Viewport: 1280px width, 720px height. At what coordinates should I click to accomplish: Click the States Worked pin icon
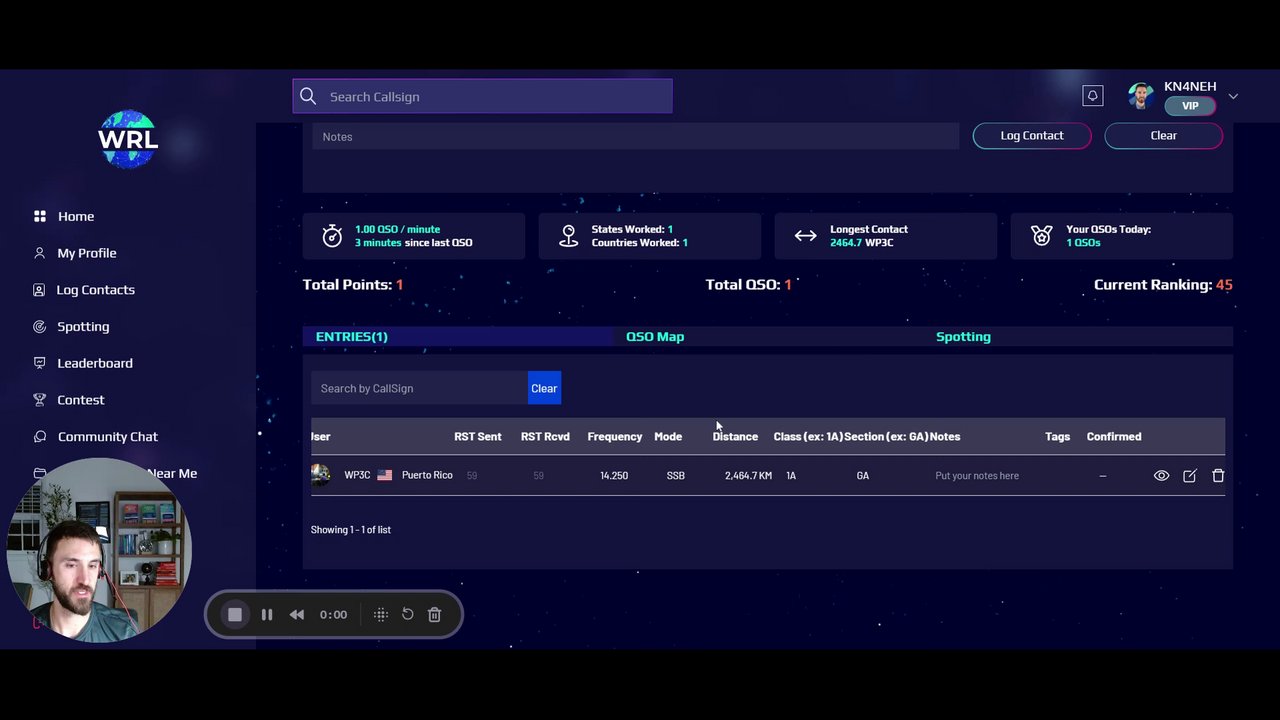point(568,236)
